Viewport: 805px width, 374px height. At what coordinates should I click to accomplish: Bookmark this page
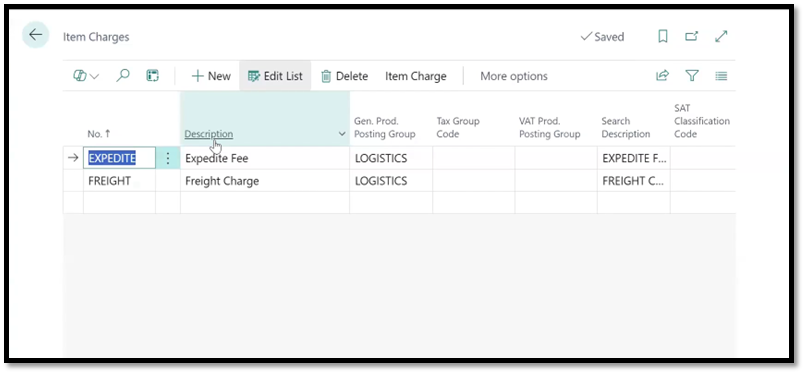[x=663, y=36]
